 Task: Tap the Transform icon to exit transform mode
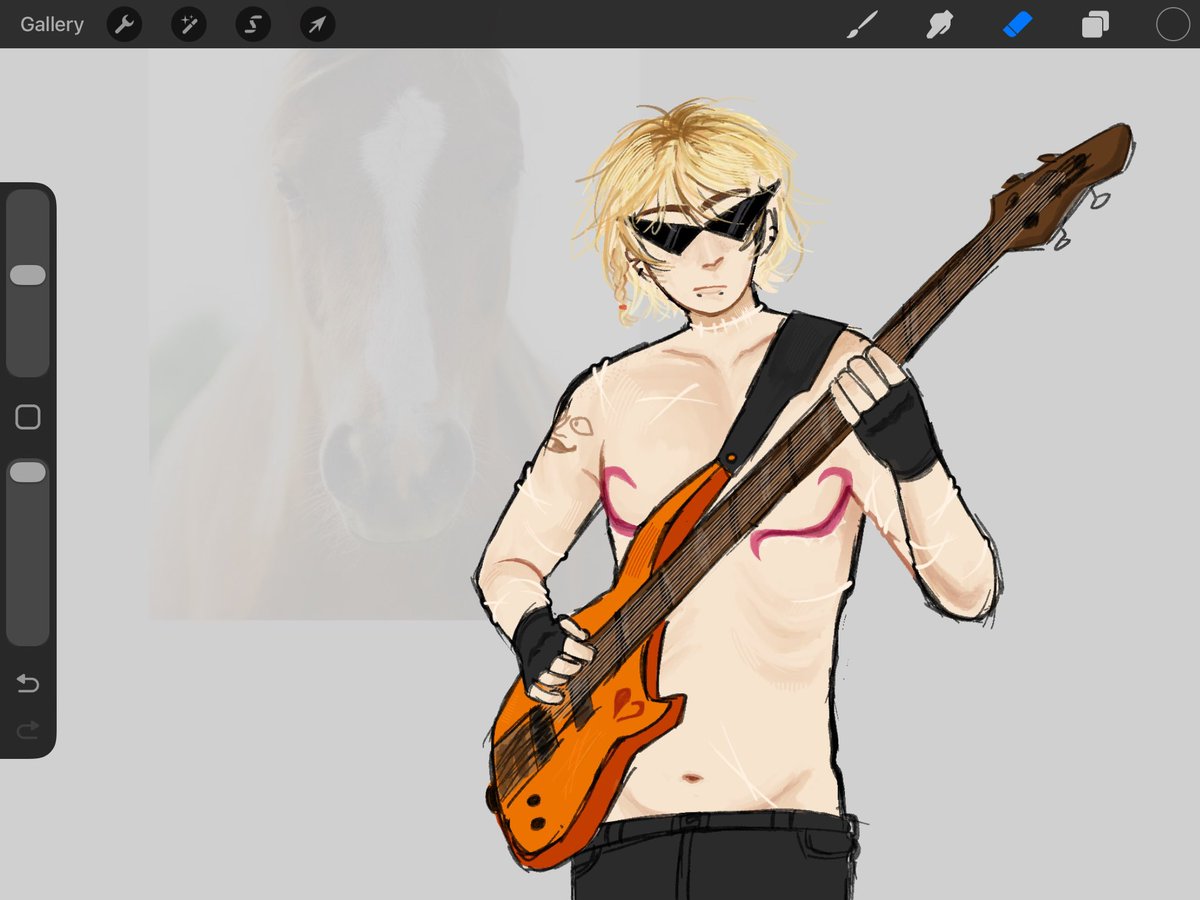pyautogui.click(x=316, y=24)
